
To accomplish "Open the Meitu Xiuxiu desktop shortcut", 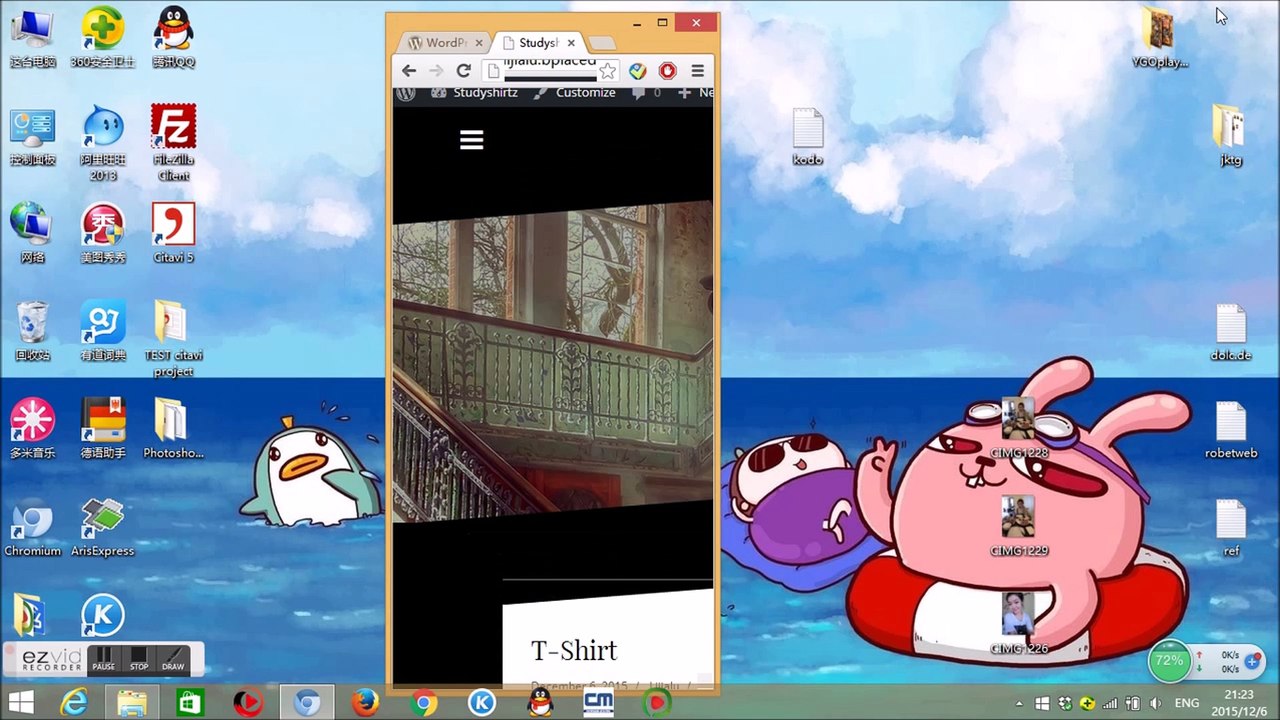I will tap(102, 234).
